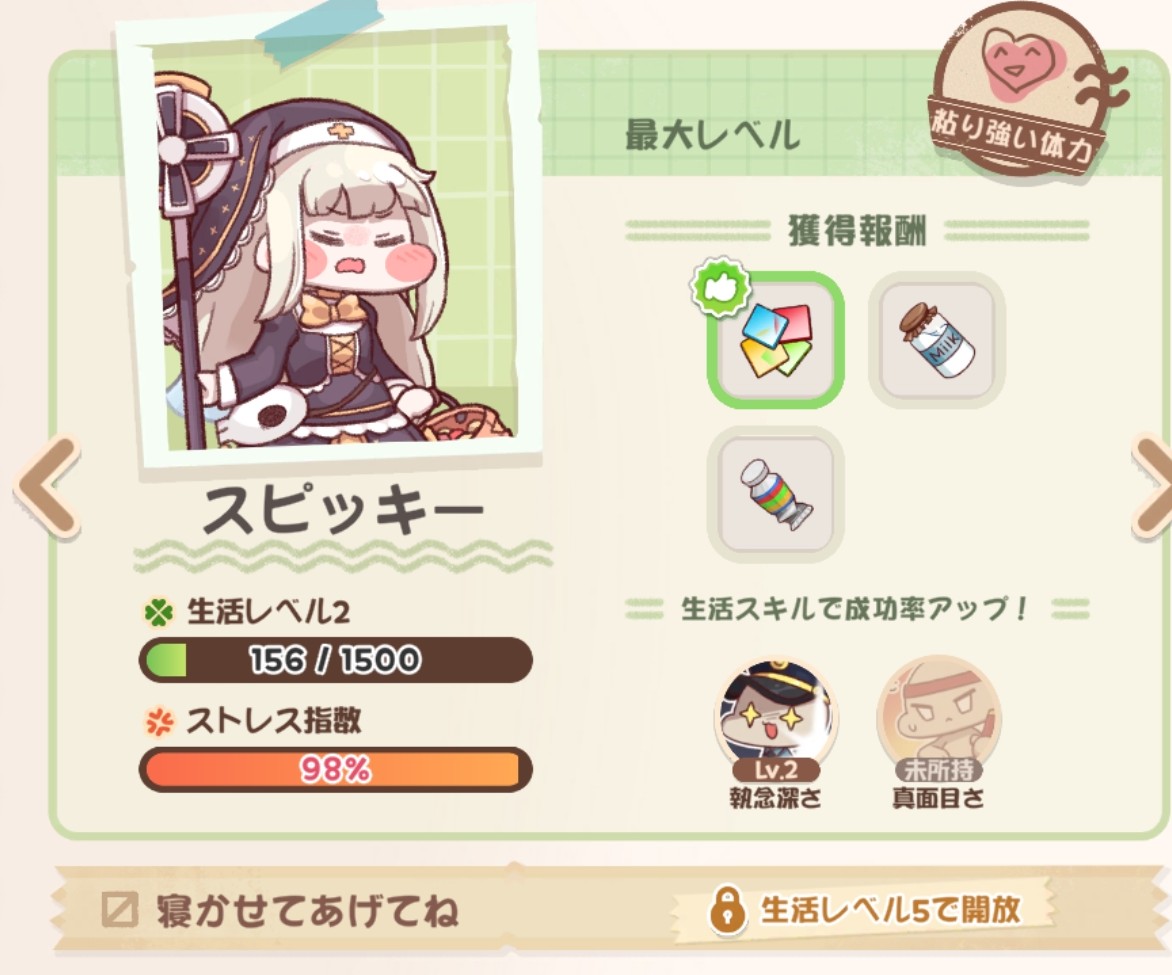Image resolution: width=1172 pixels, height=975 pixels.
Task: Click the clover icon beside 生活レベル2
Action: [158, 613]
